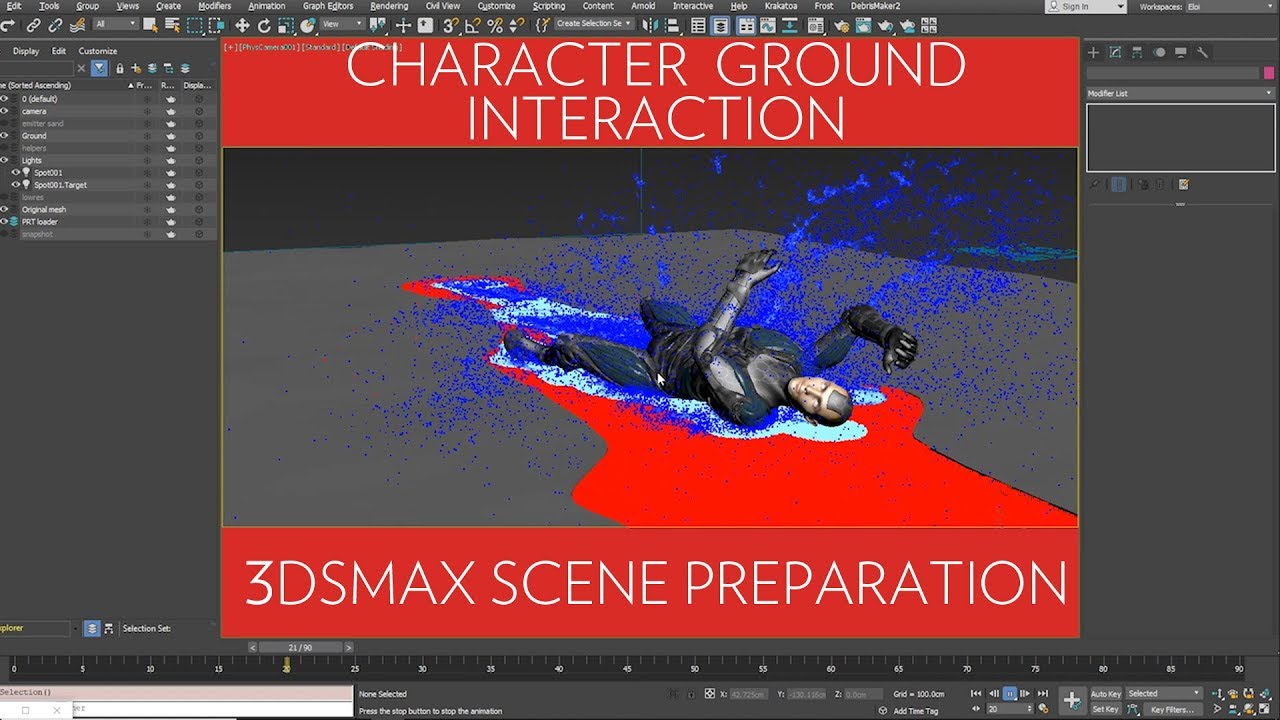Open the Krakatoa menu

pyautogui.click(x=781, y=6)
